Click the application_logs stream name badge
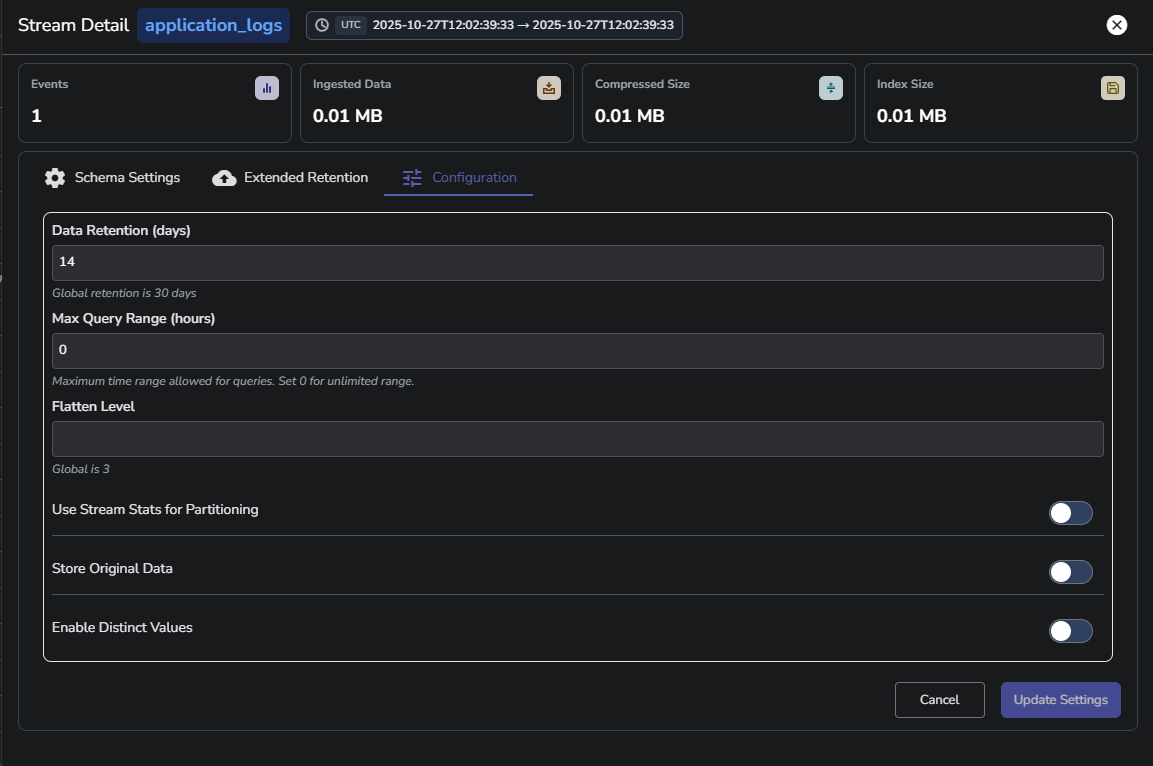The image size is (1153, 766). (213, 25)
